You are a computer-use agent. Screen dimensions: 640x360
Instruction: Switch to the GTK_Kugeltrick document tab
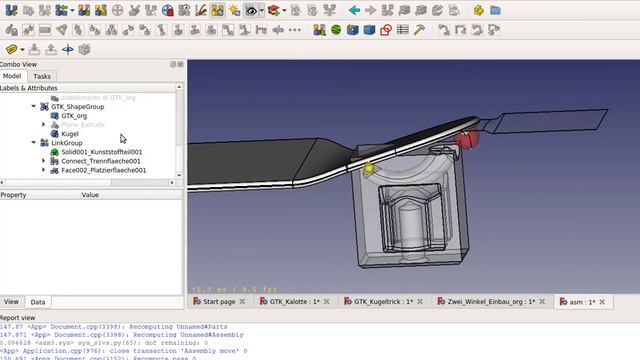pyautogui.click(x=383, y=302)
